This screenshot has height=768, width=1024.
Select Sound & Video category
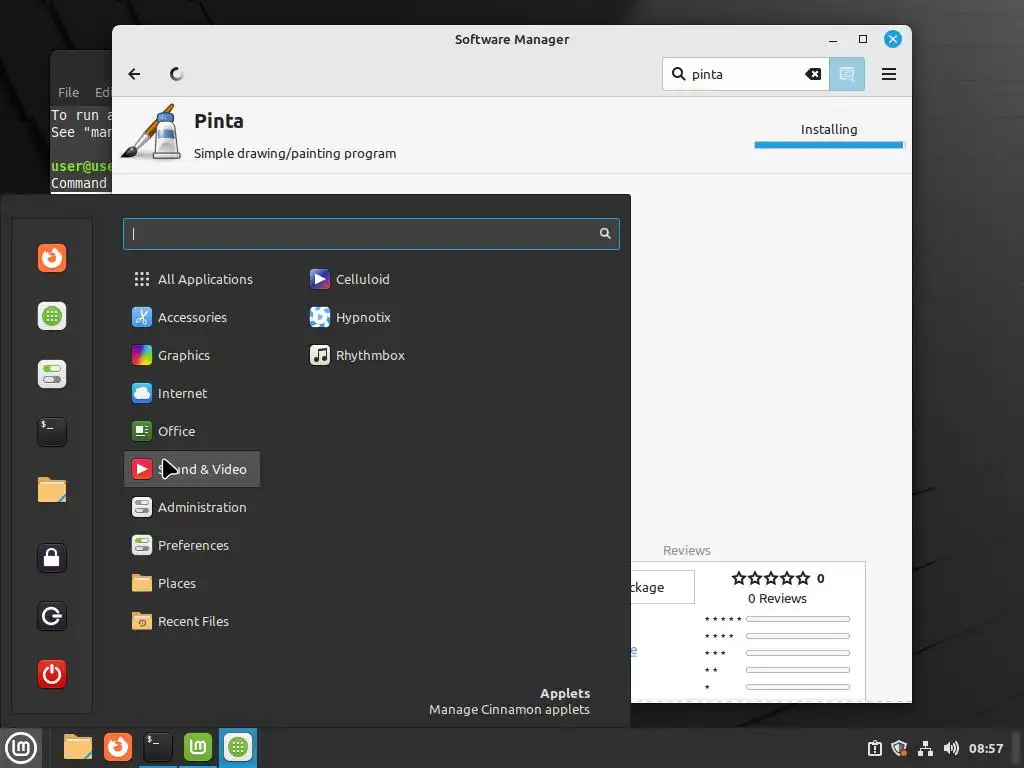pyautogui.click(x=192, y=469)
